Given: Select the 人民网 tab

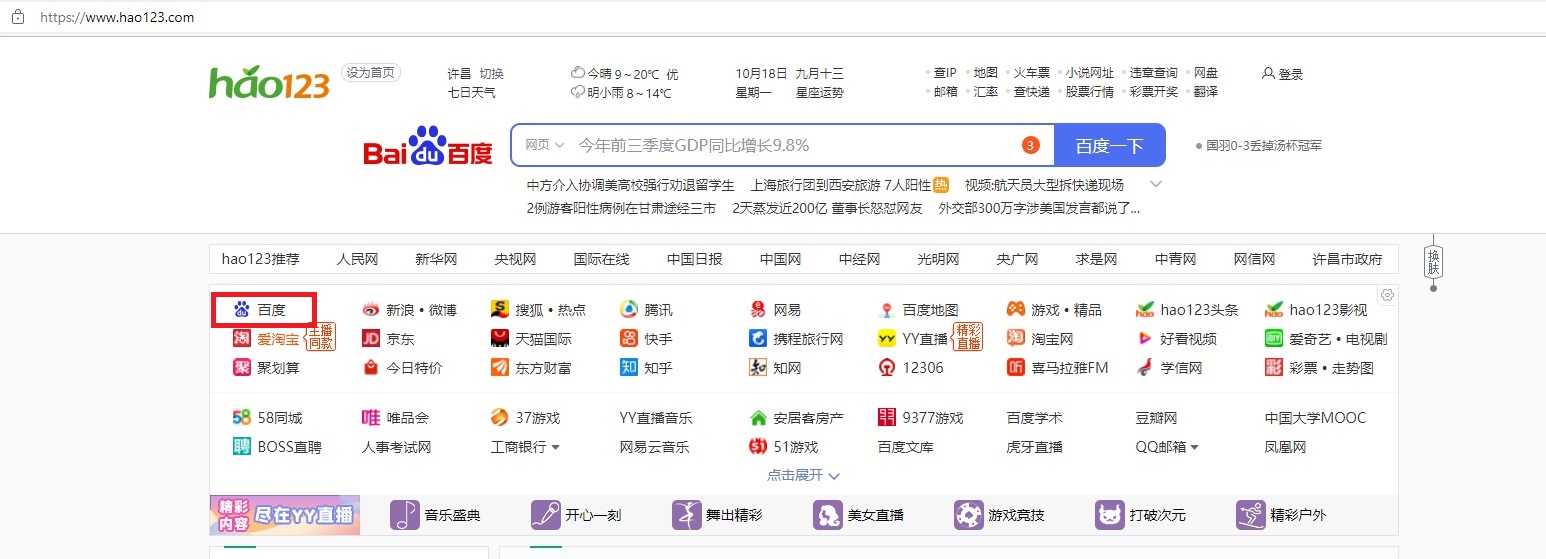Looking at the screenshot, I should click(x=357, y=259).
